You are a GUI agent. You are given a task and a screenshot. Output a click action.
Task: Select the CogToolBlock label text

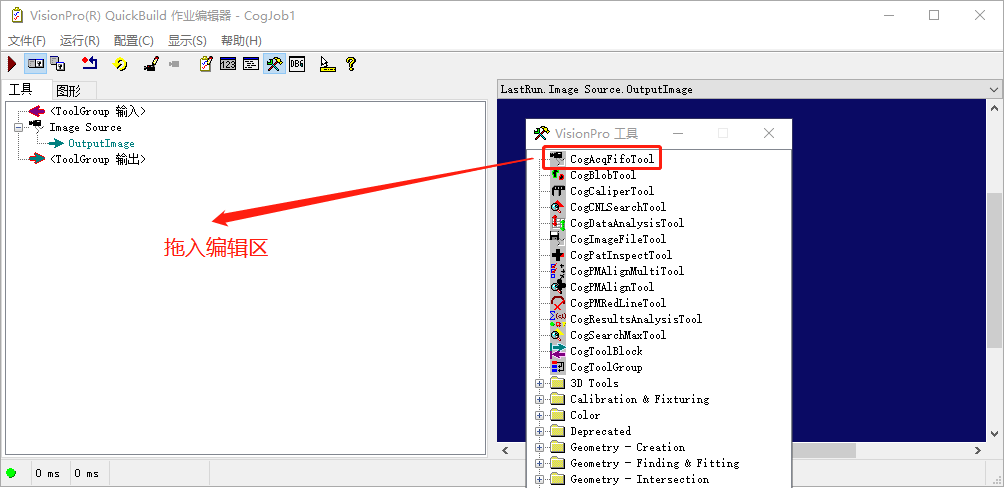coord(606,351)
